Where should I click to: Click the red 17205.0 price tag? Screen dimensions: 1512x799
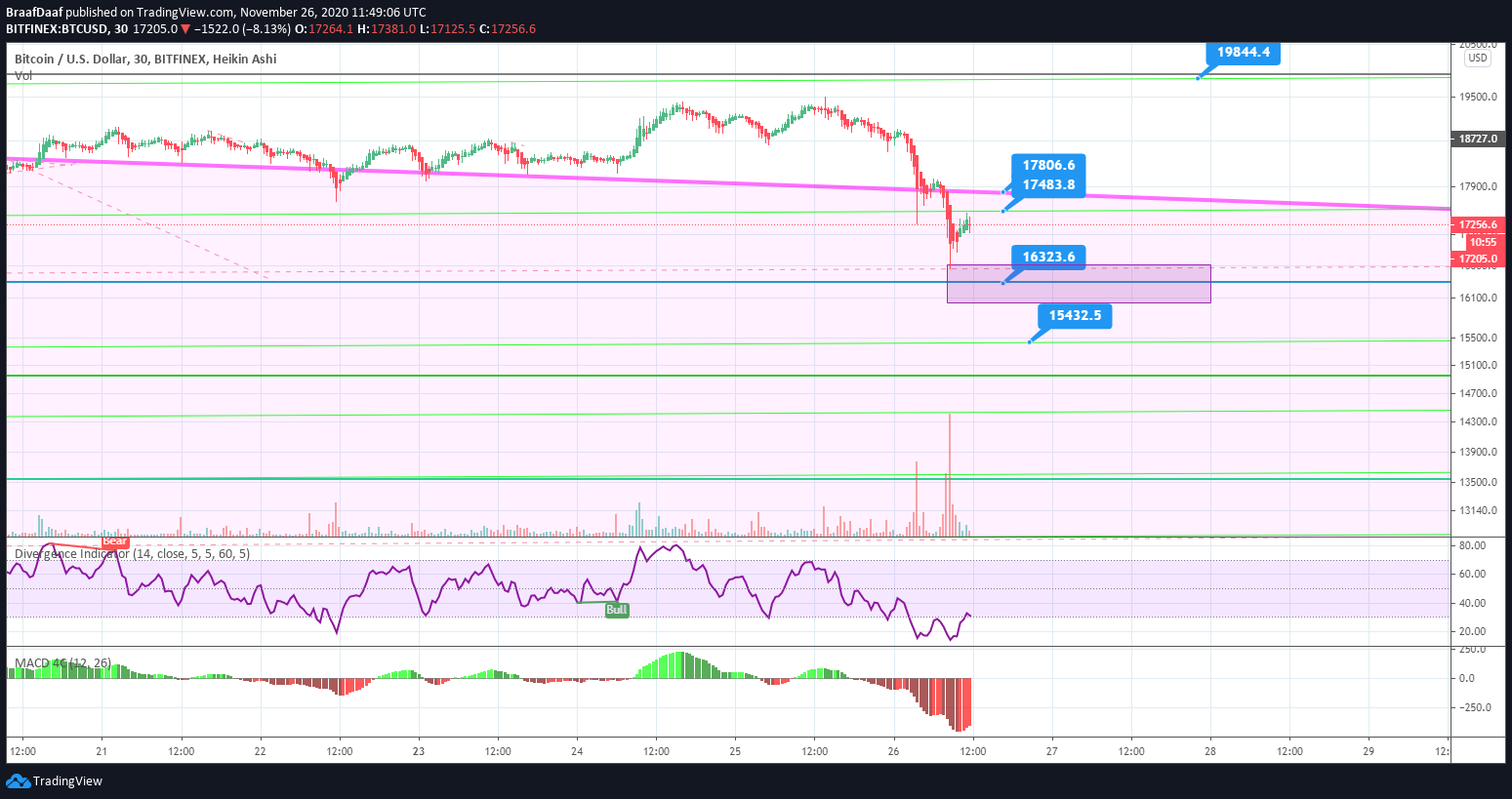coord(1478,260)
